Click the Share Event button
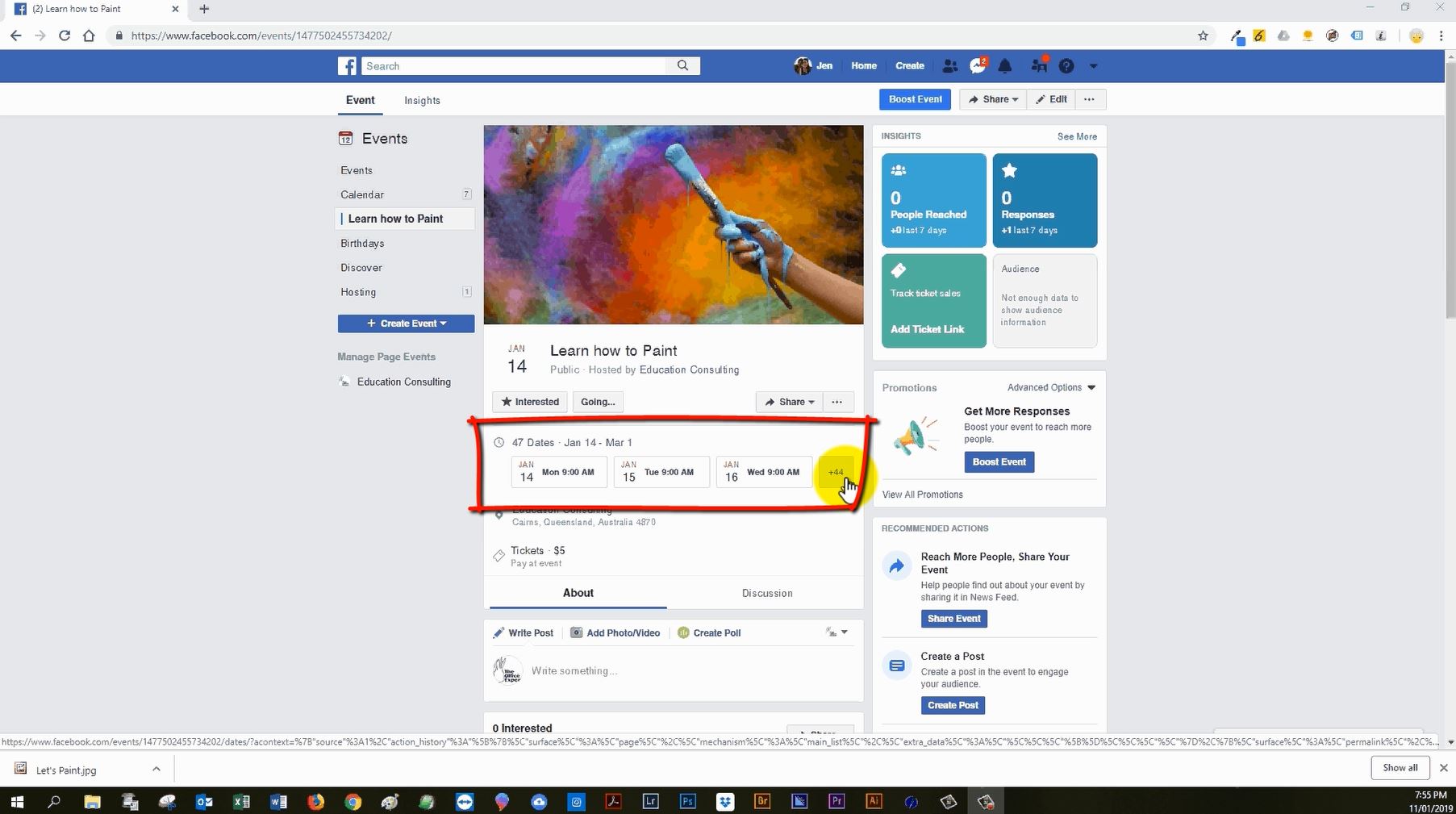 954,619
